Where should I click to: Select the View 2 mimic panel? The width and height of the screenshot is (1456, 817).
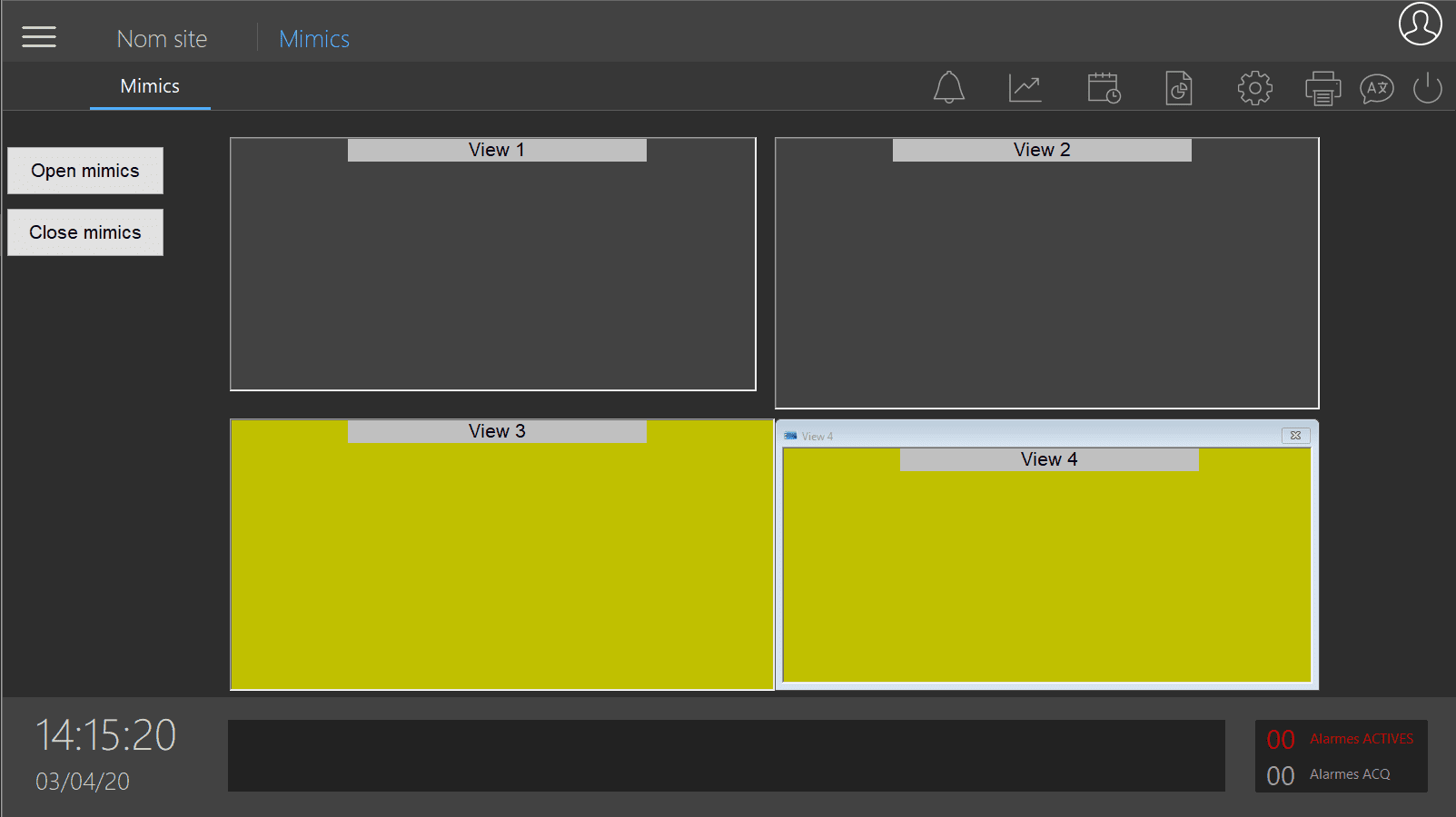point(1046,281)
